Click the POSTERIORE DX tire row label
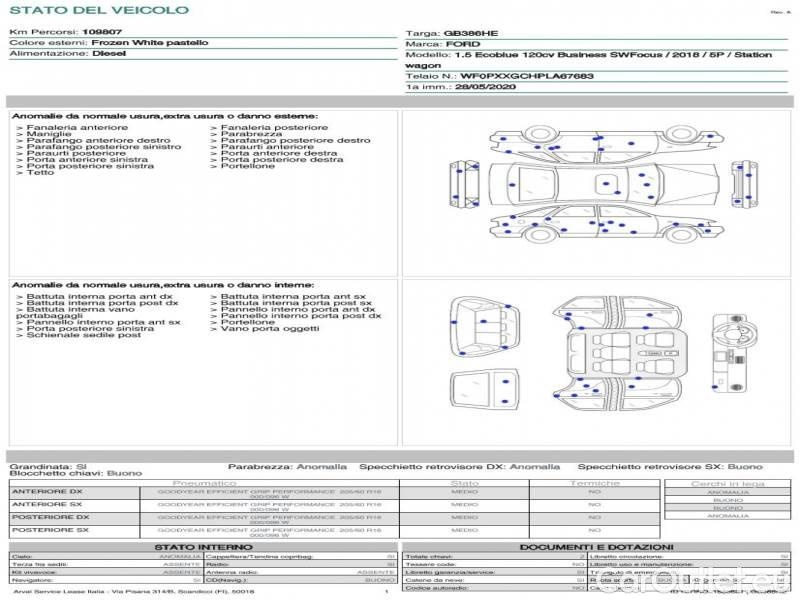 coord(51,517)
